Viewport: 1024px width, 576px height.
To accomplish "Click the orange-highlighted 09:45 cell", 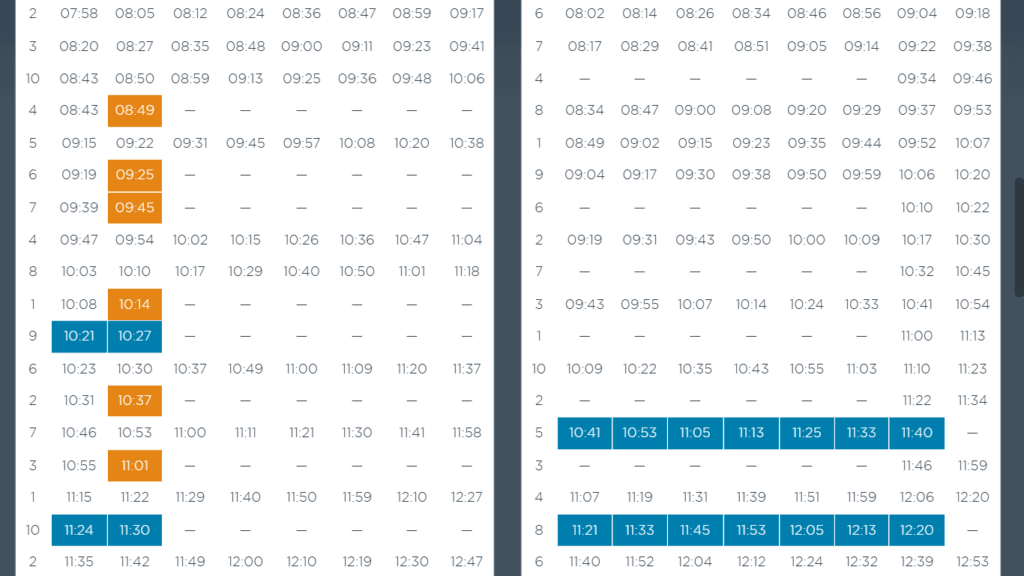I will [135, 208].
